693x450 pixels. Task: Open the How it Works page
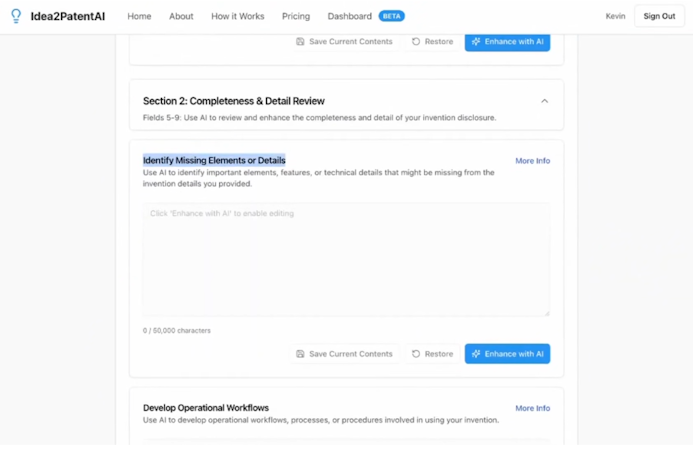[x=238, y=16]
